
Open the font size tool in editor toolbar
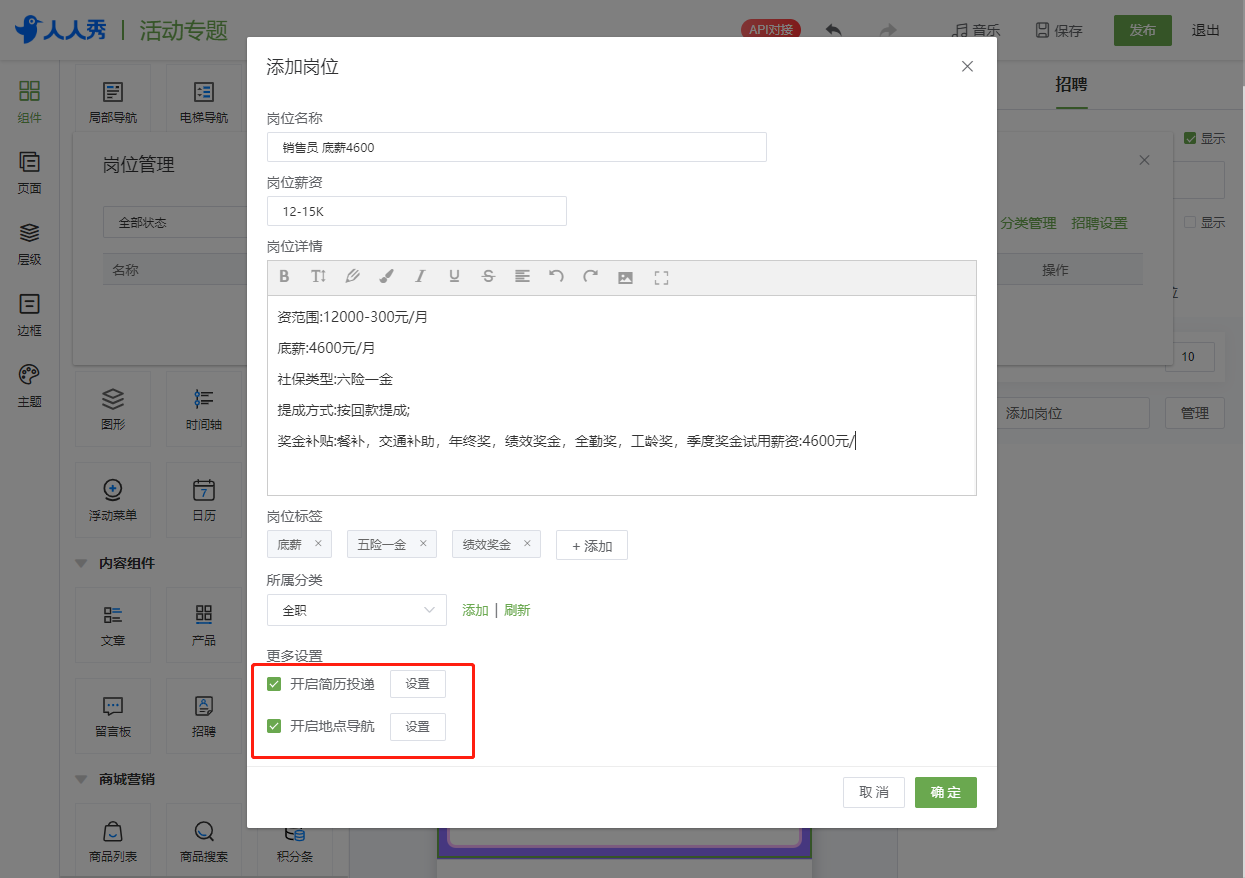(x=318, y=277)
